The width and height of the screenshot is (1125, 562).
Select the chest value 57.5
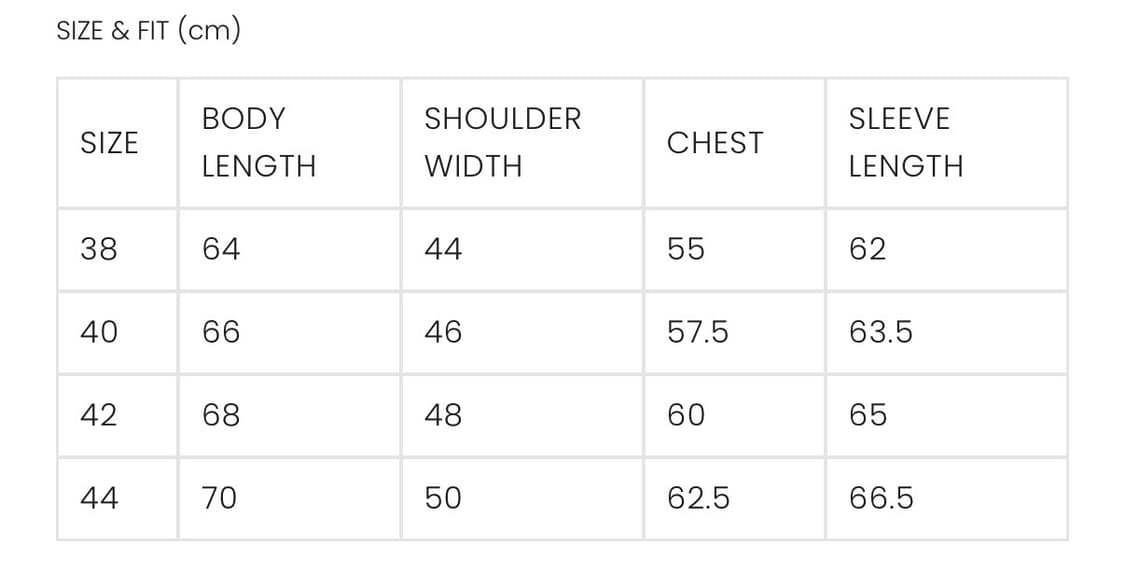coord(698,332)
